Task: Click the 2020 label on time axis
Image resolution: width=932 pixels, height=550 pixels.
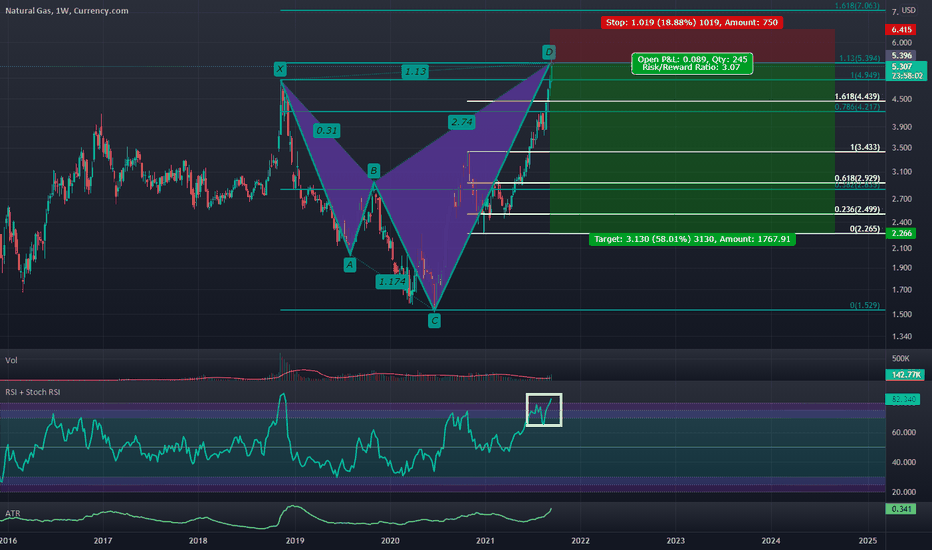Action: [390, 541]
